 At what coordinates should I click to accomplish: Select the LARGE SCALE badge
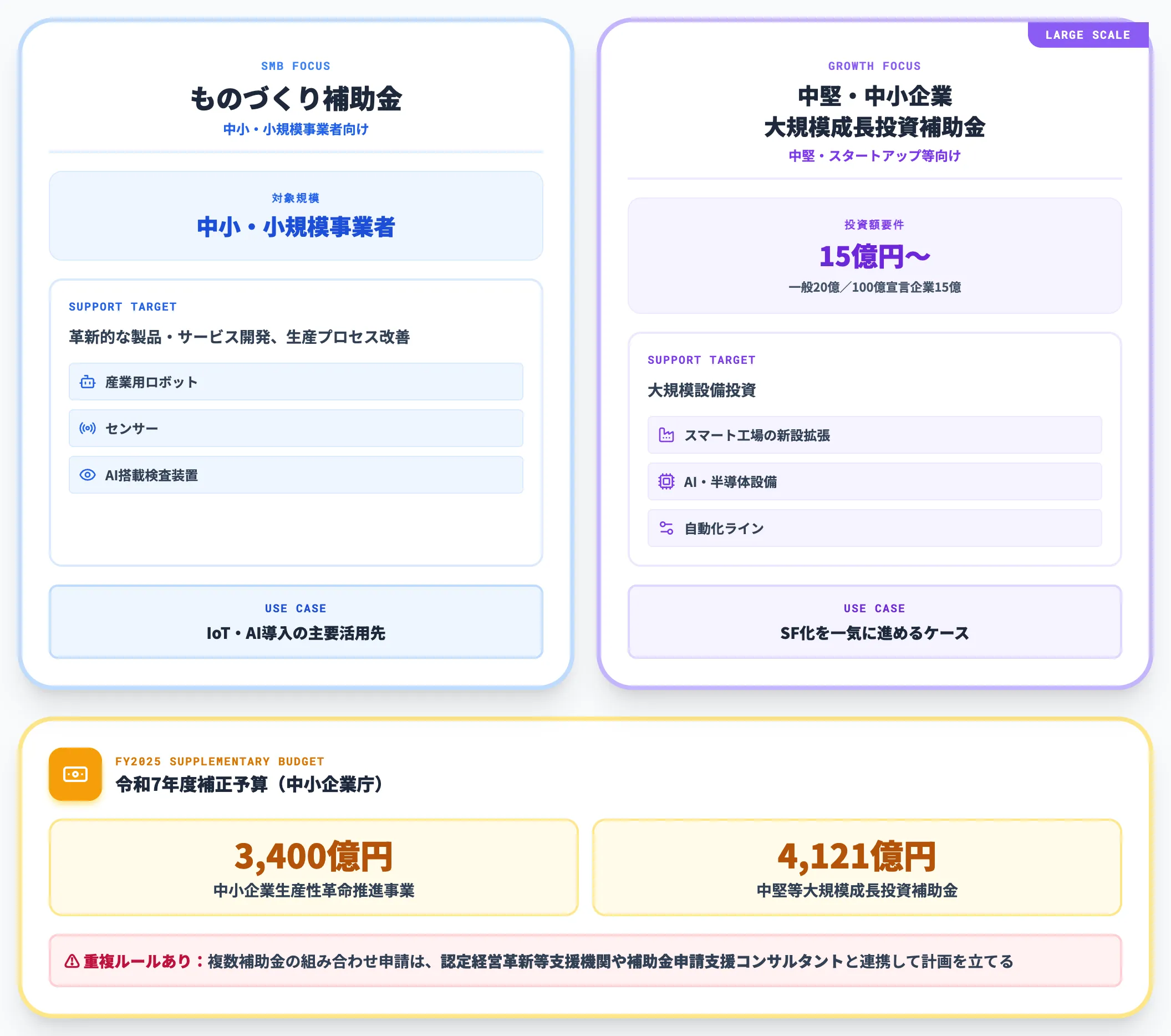pyautogui.click(x=1088, y=35)
